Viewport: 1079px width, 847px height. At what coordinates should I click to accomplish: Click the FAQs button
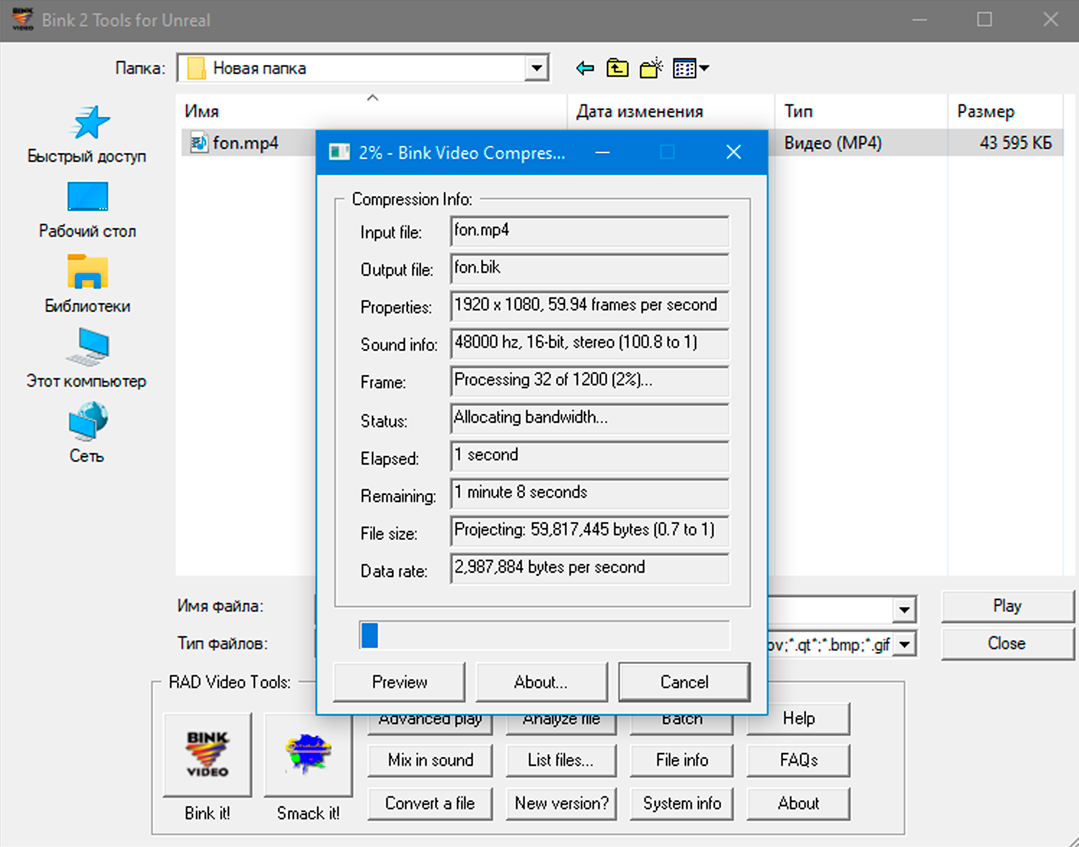pyautogui.click(x=798, y=760)
